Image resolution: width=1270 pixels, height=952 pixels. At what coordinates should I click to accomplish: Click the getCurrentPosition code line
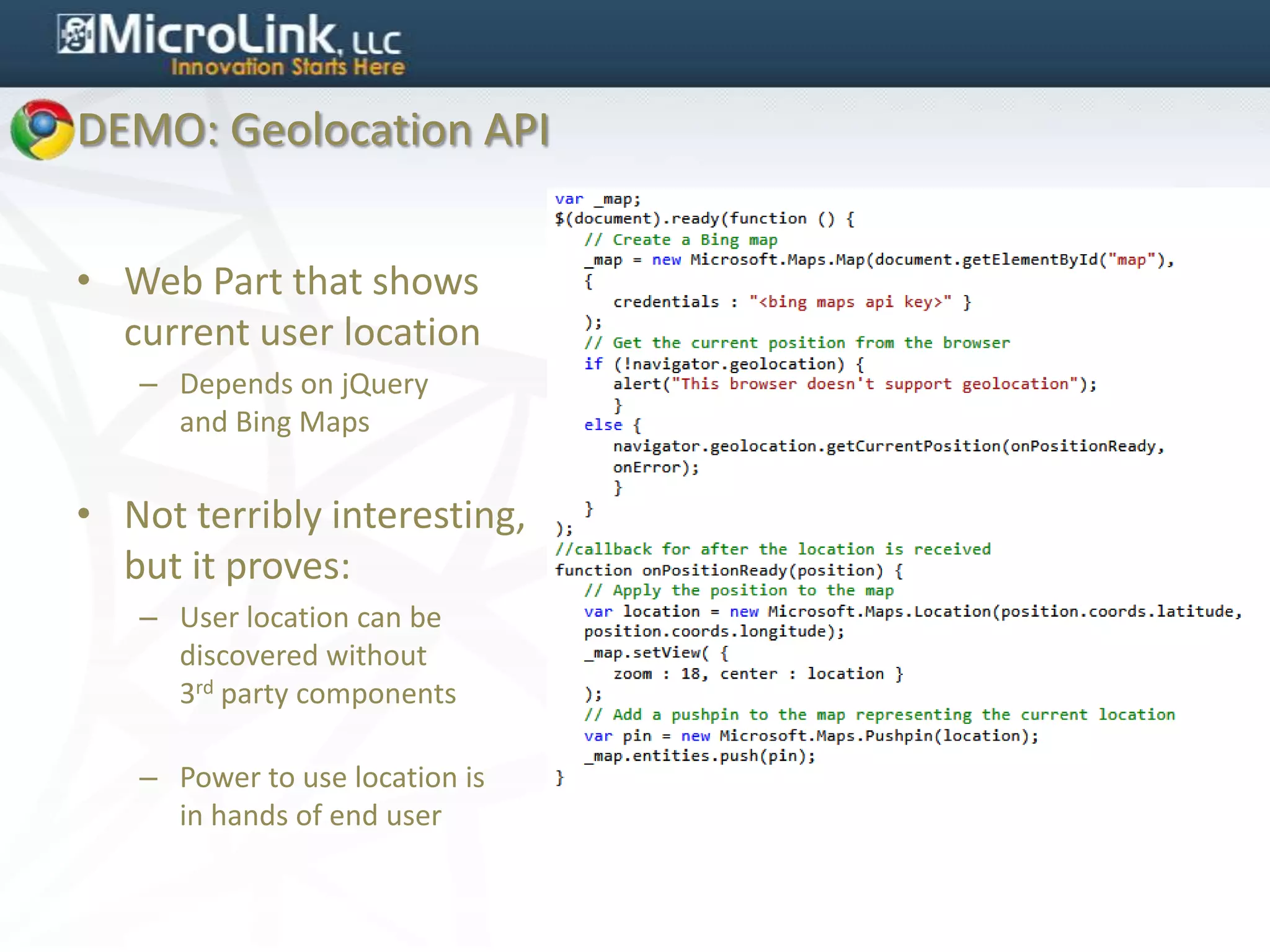click(x=888, y=446)
